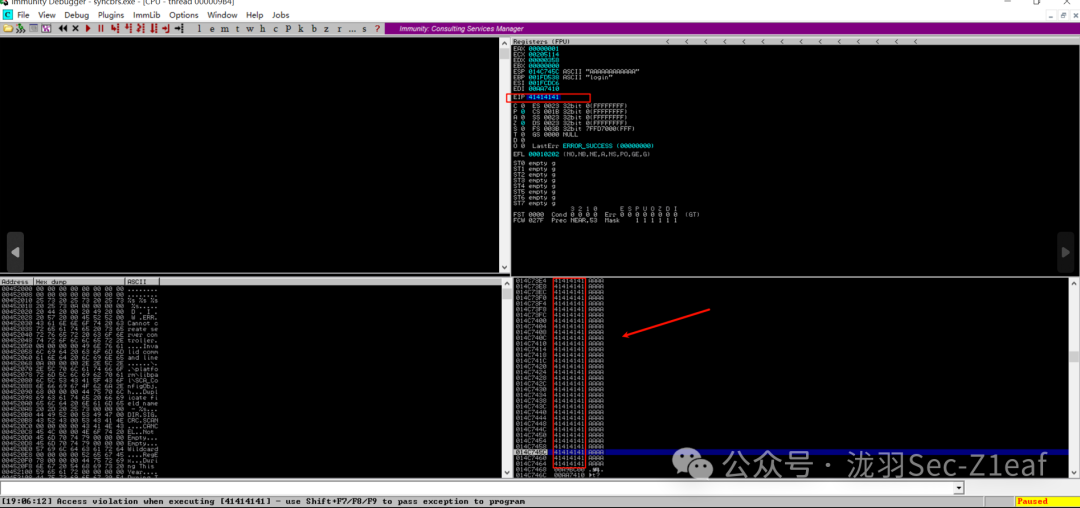Select the ESP register value 014C745C

click(x=544, y=71)
